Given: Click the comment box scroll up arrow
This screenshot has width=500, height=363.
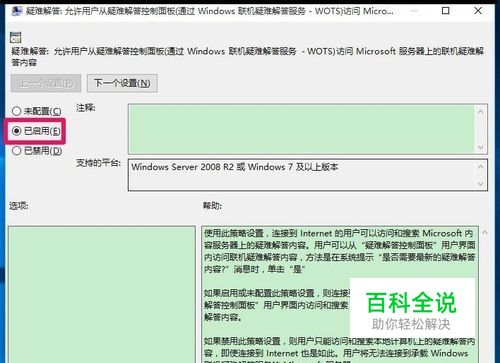Looking at the screenshot, I should 480,112.
